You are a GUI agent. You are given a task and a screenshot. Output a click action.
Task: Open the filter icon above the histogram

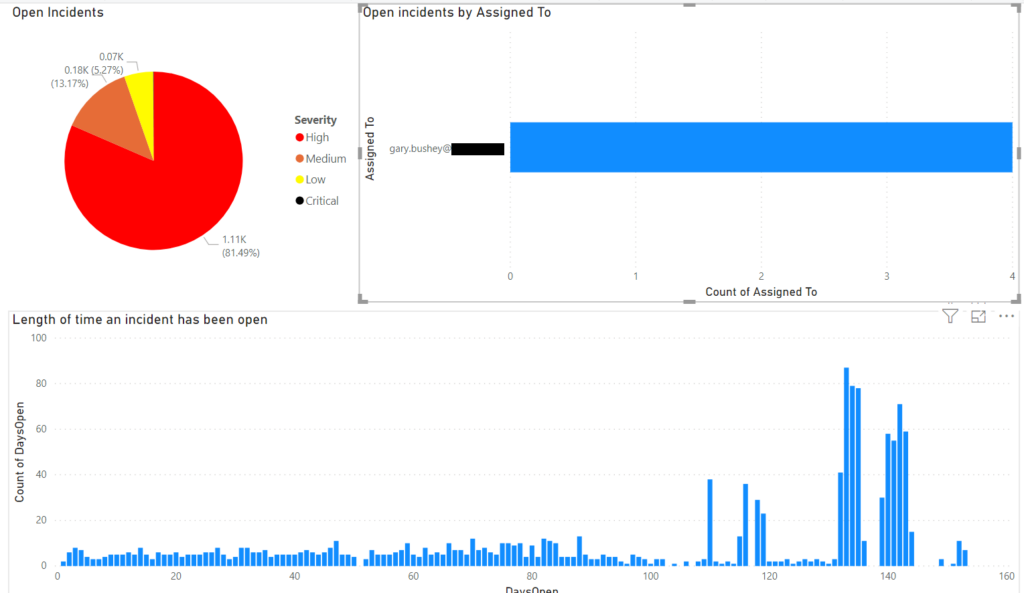click(x=950, y=317)
